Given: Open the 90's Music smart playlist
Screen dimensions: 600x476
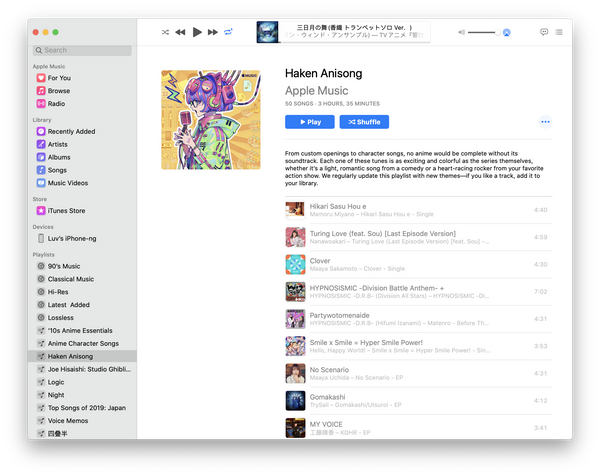Looking at the screenshot, I should point(82,266).
